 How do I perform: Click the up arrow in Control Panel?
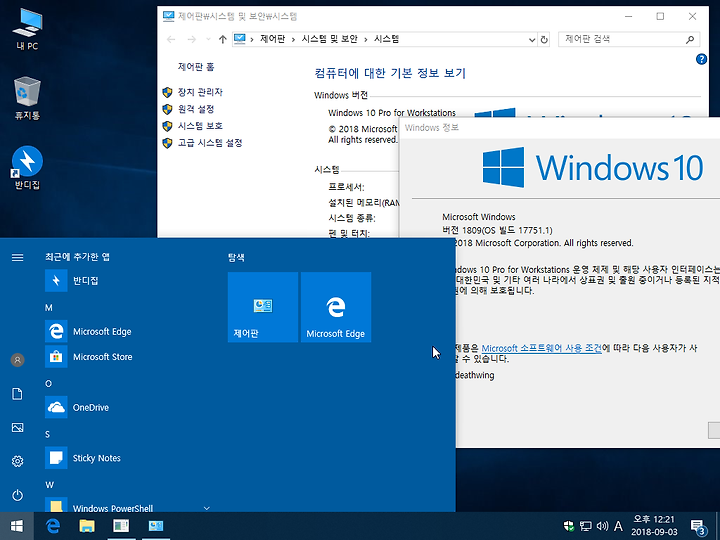tap(223, 39)
